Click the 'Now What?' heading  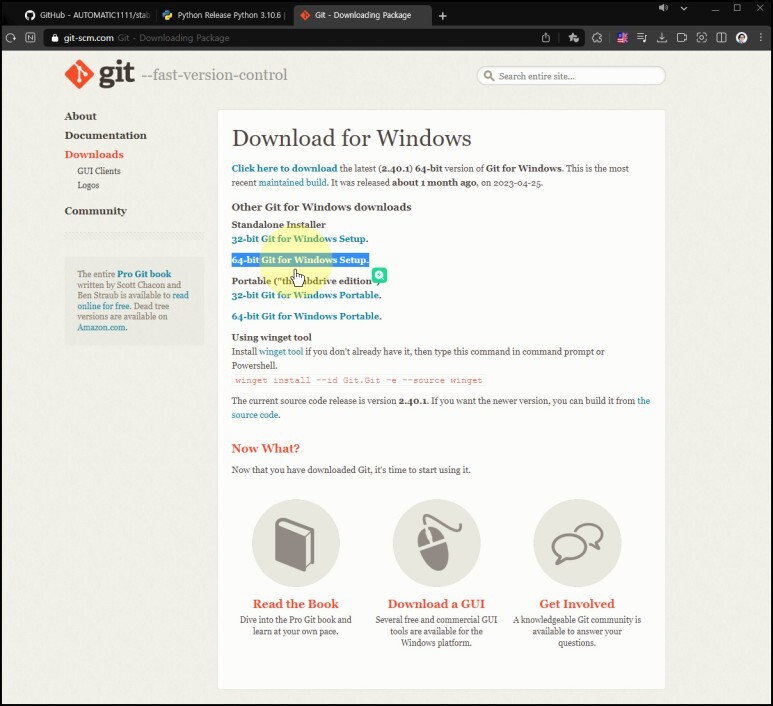[x=266, y=449]
